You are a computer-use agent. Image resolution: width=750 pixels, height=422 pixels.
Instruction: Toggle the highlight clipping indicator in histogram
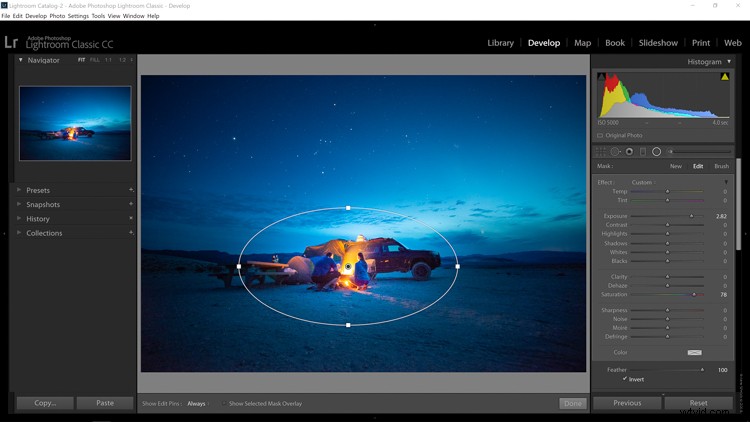725,77
